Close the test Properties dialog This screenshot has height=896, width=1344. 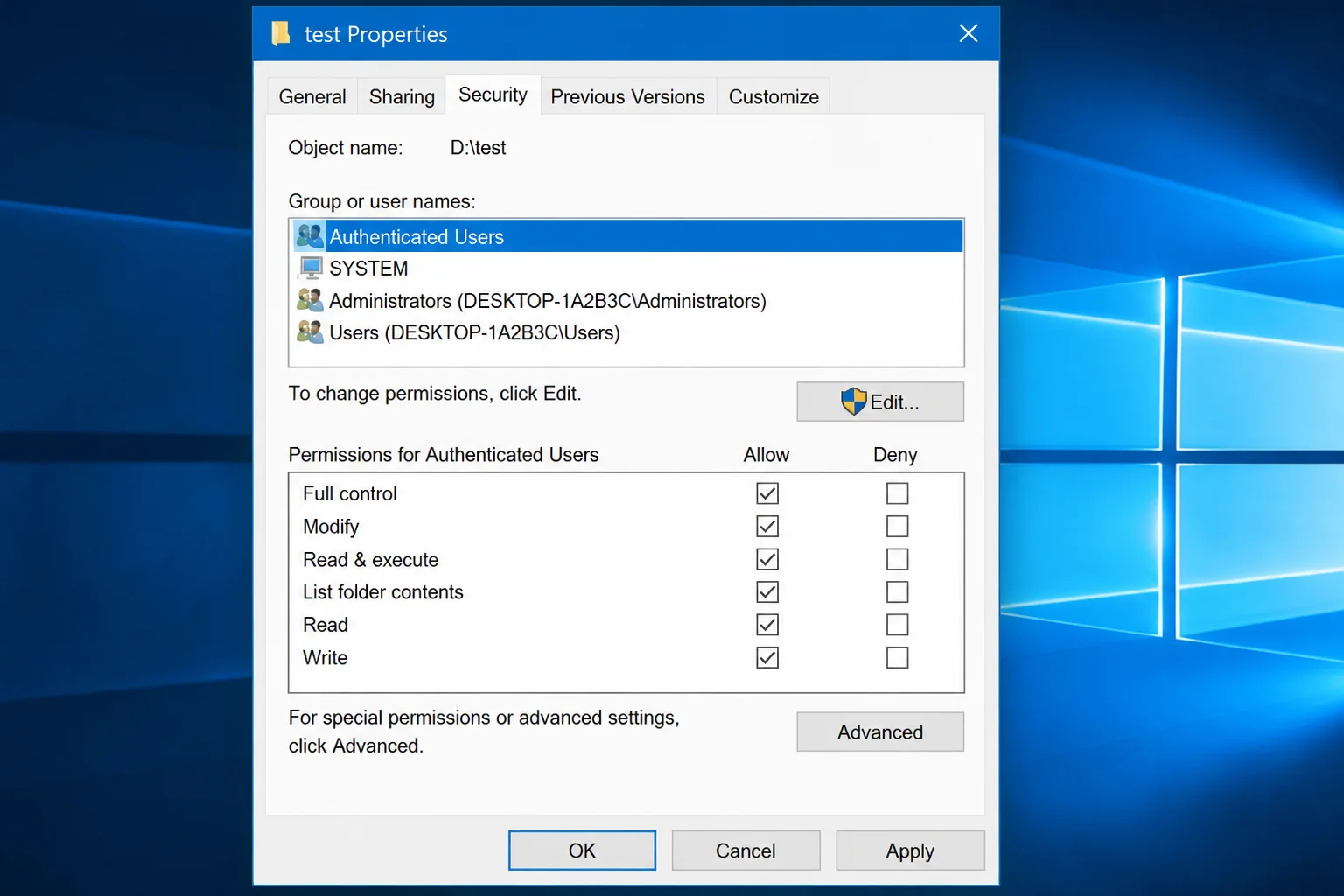tap(968, 33)
